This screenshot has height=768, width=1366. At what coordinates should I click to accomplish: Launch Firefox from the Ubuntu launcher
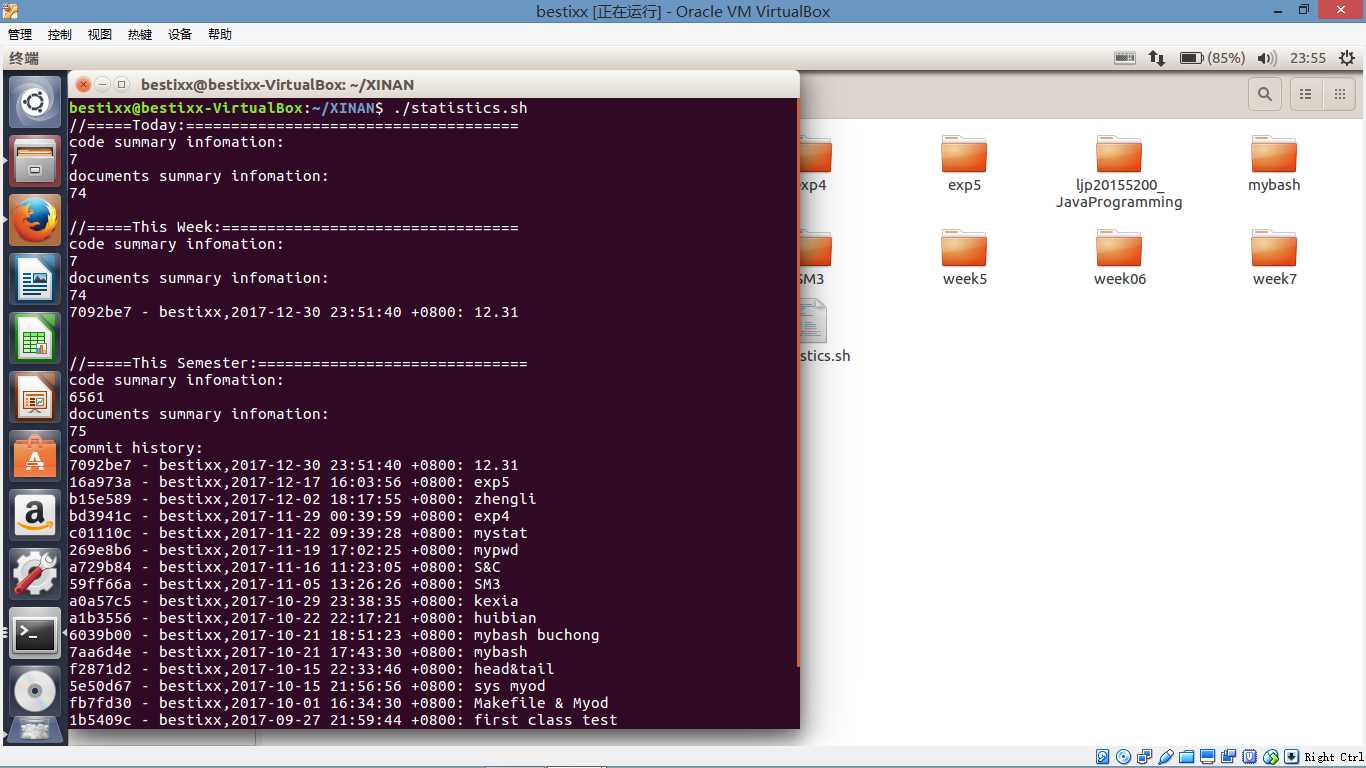(x=35, y=220)
